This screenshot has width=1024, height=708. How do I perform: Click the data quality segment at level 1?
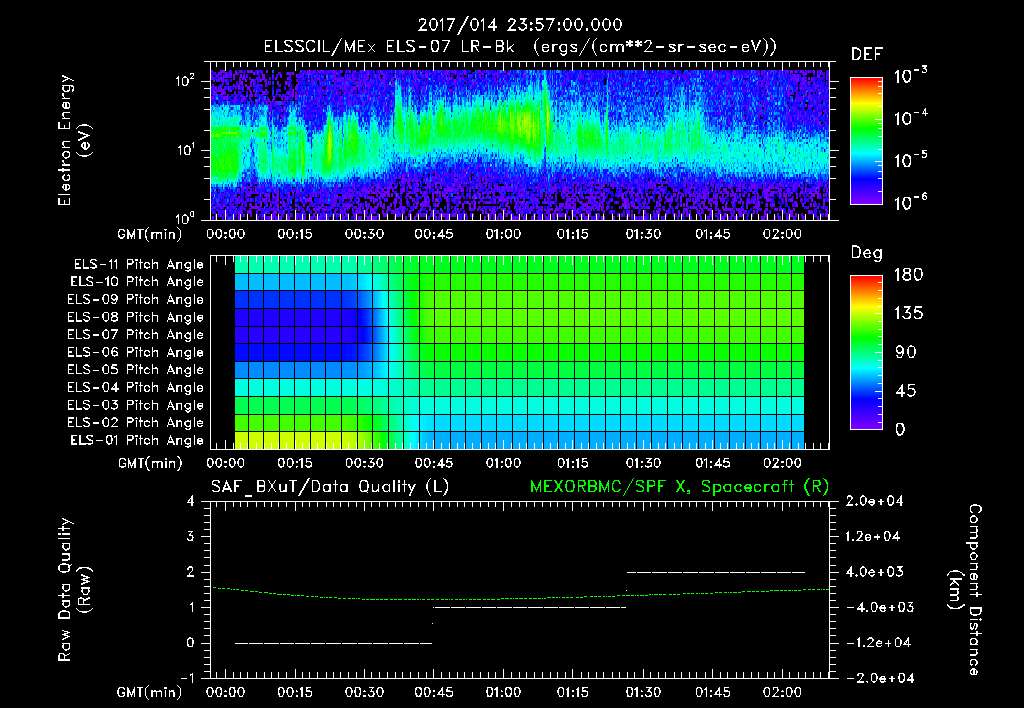[529, 607]
